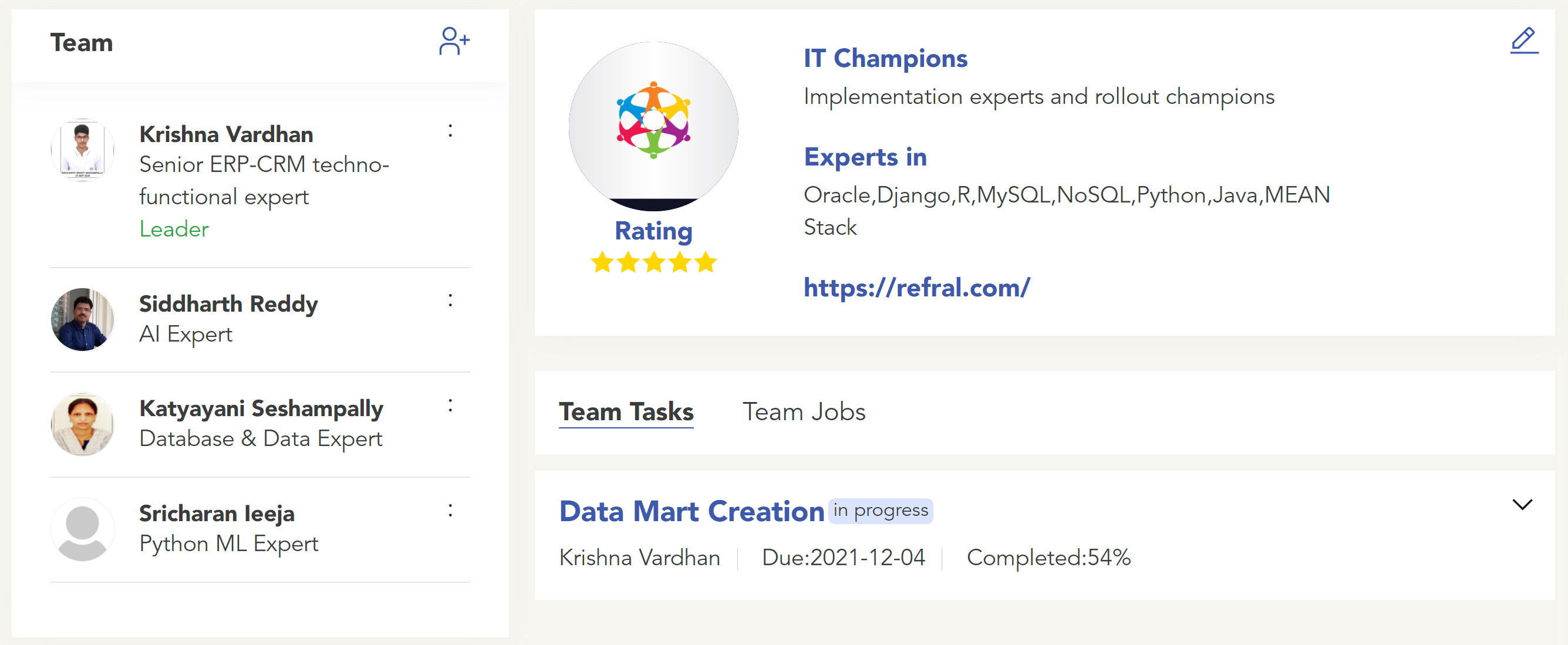This screenshot has height=645, width=1568.
Task: Open options menu for Krishna Vardhan
Action: pos(450,131)
